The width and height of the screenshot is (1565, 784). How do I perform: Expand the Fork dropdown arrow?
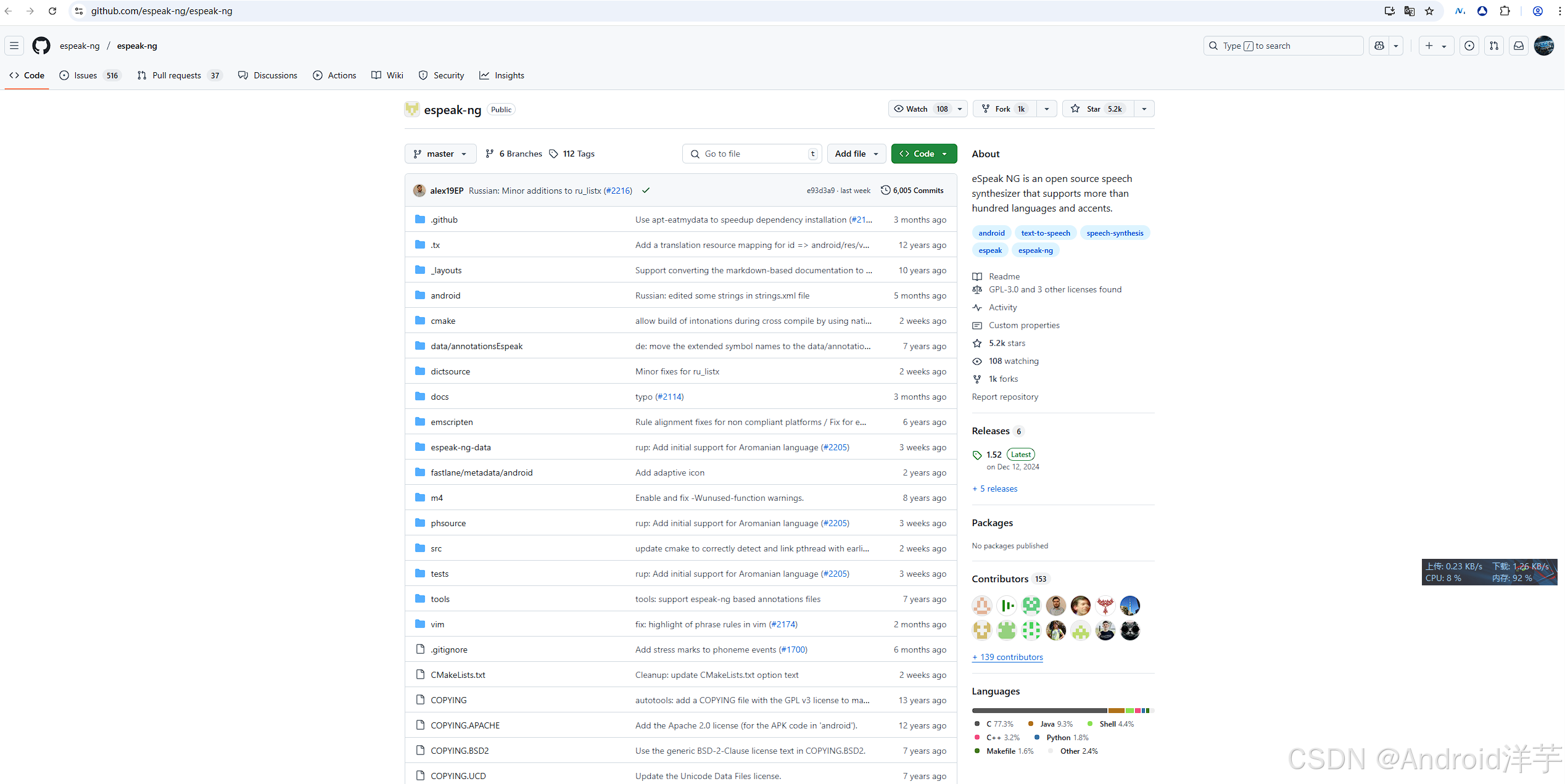1047,109
